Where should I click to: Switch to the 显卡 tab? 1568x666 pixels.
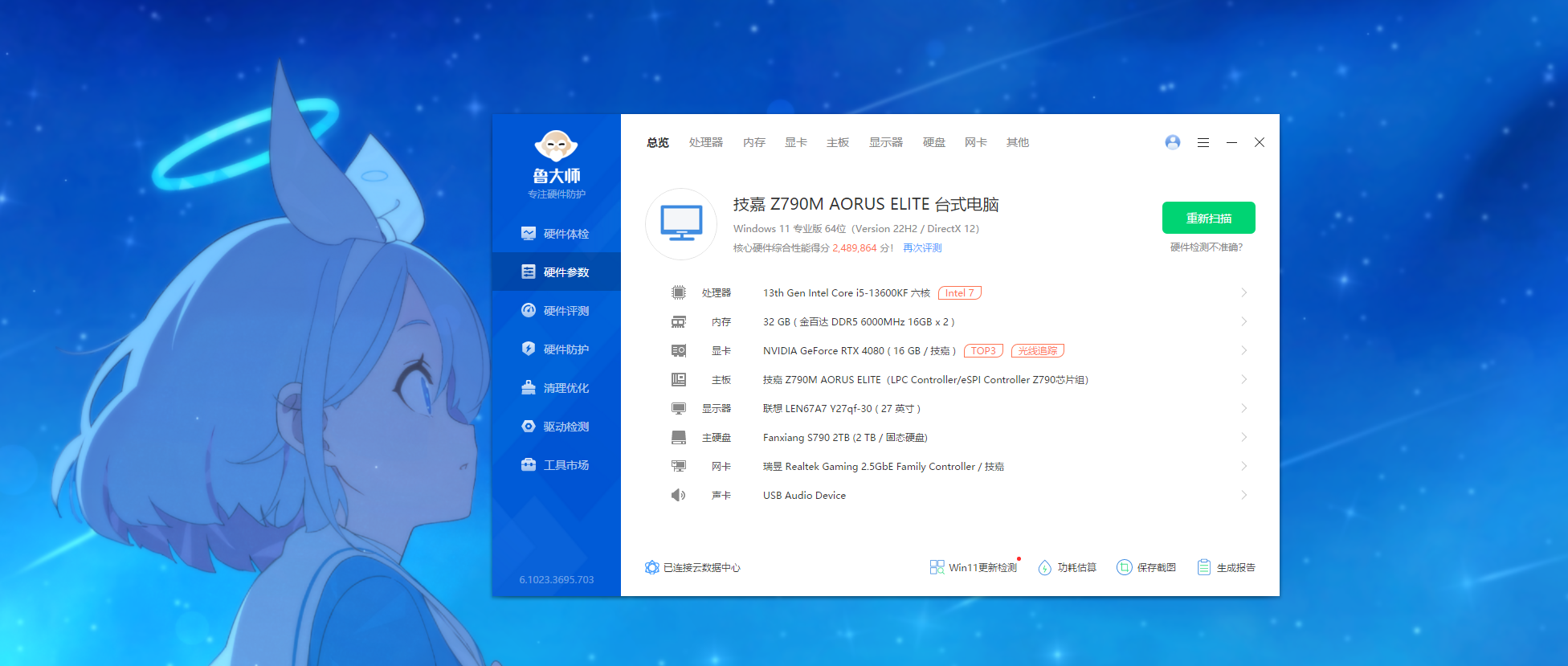click(x=796, y=142)
